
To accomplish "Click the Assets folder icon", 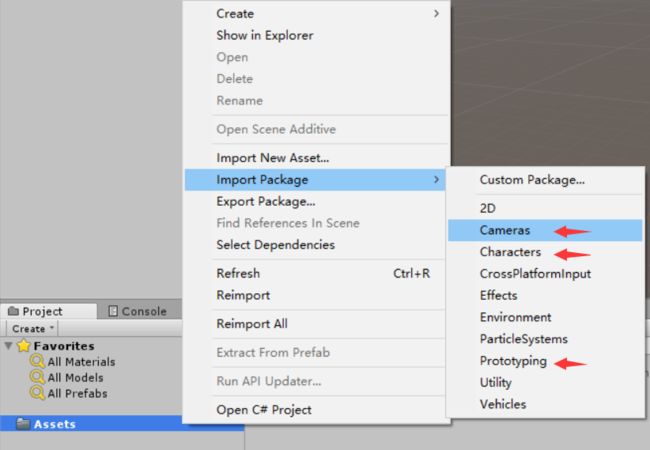I will [23, 423].
